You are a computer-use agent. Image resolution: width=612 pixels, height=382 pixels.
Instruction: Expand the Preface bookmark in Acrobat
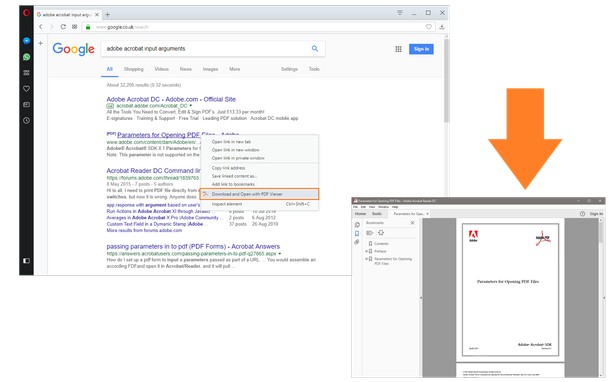coord(366,251)
